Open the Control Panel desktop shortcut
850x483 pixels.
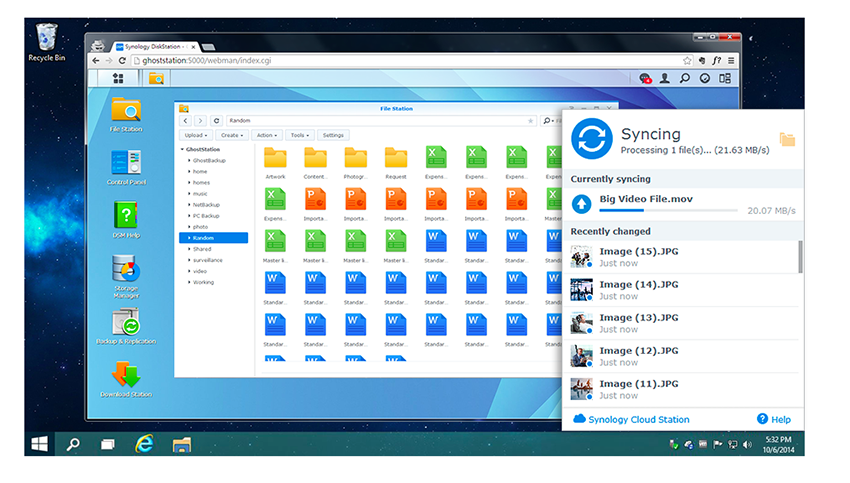click(126, 167)
